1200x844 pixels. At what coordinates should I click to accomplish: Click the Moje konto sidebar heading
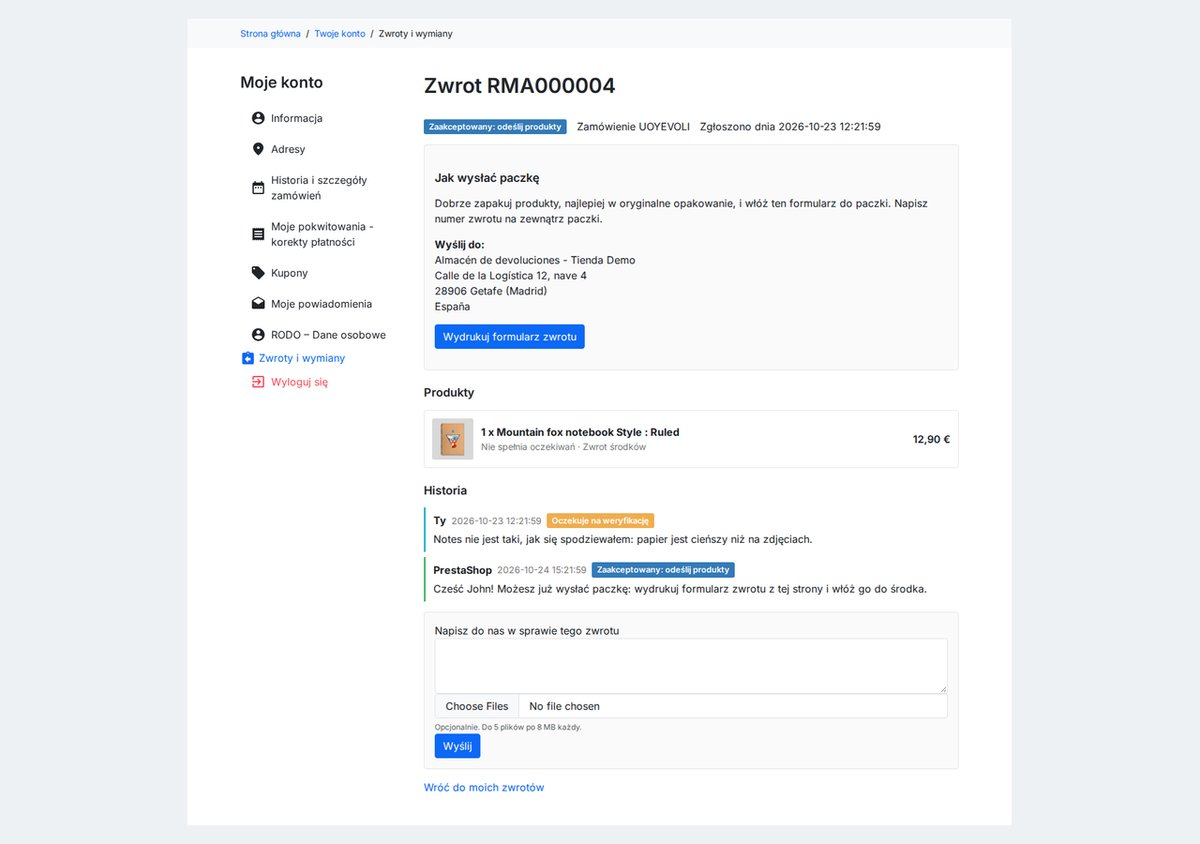coord(282,83)
